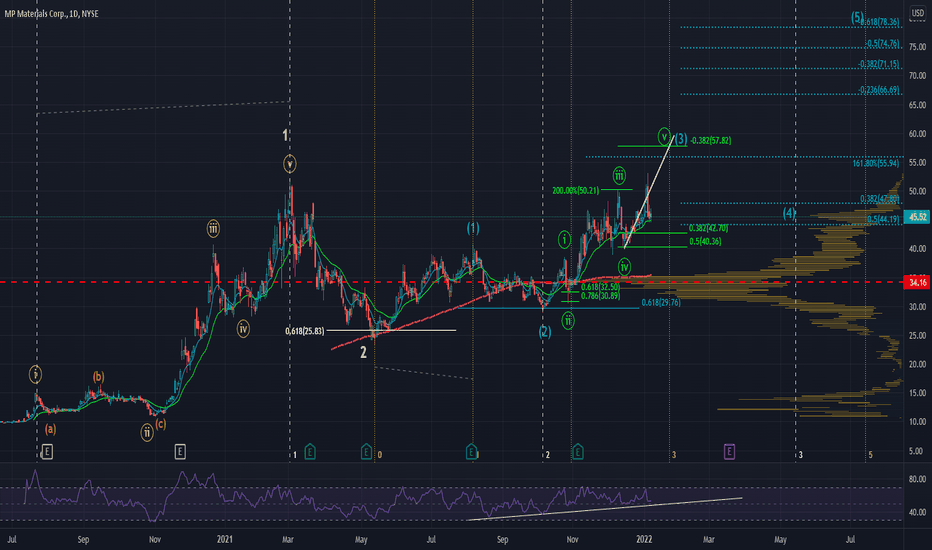Click the 0.618(78.36) Fibonacci label

880,22
